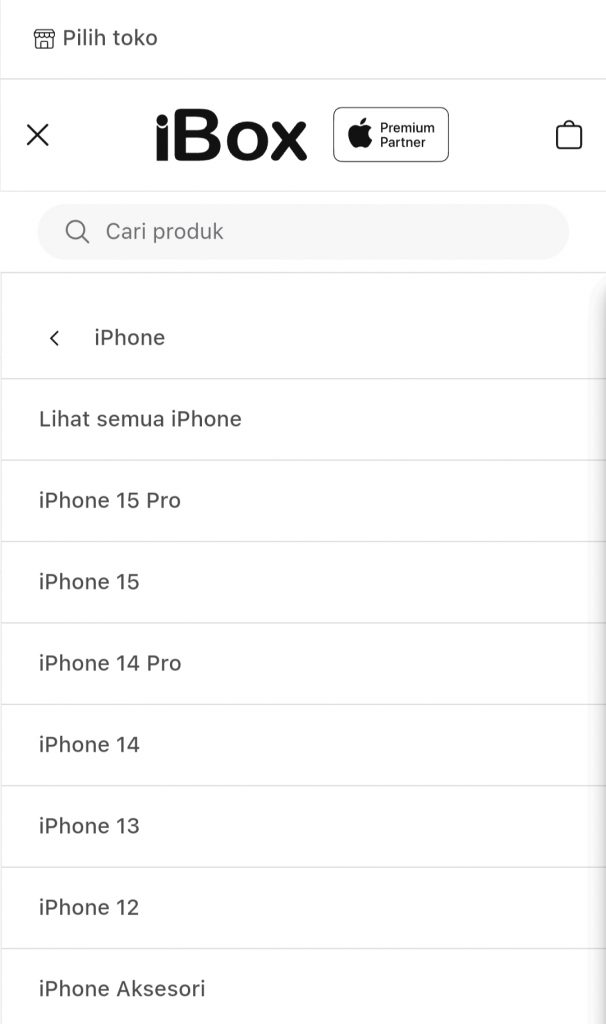Open the Pilih toko store selector
This screenshot has width=606, height=1024.
tap(95, 39)
